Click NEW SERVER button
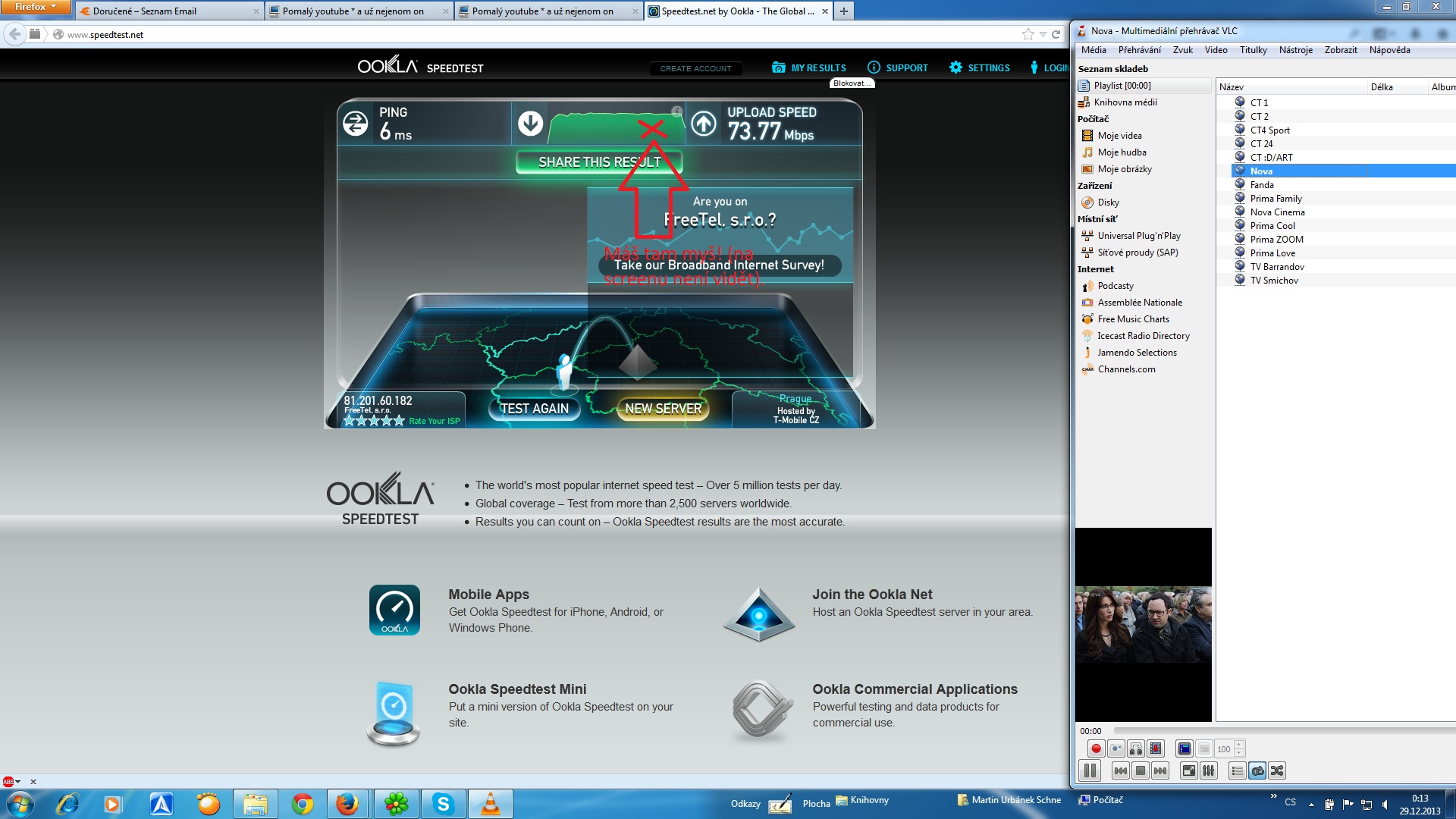Screen dimensions: 1456x819 663,409
